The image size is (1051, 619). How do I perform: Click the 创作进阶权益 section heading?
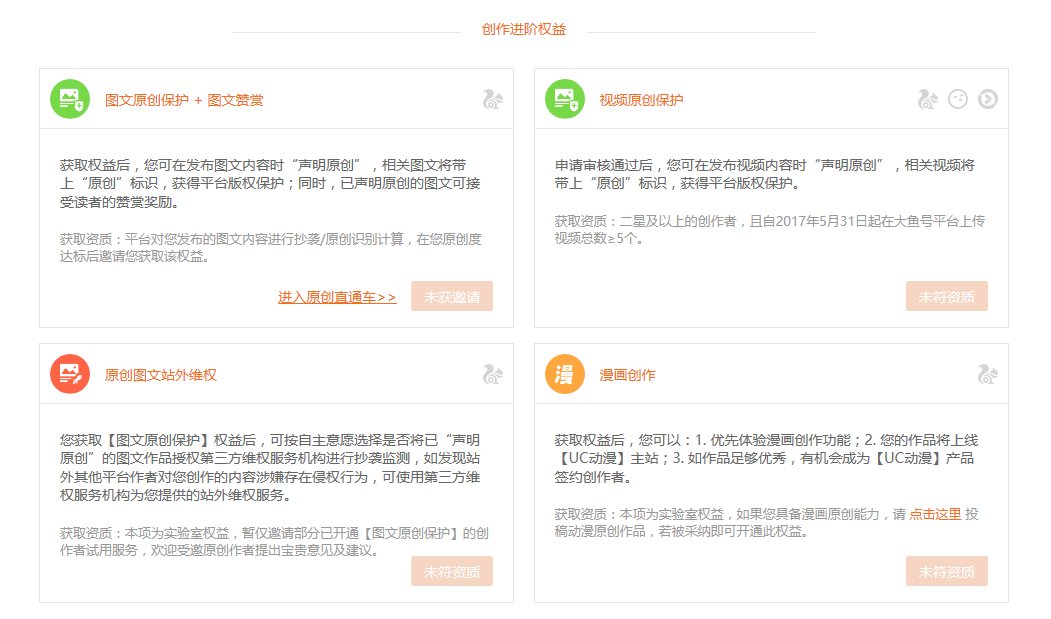pyautogui.click(x=524, y=30)
